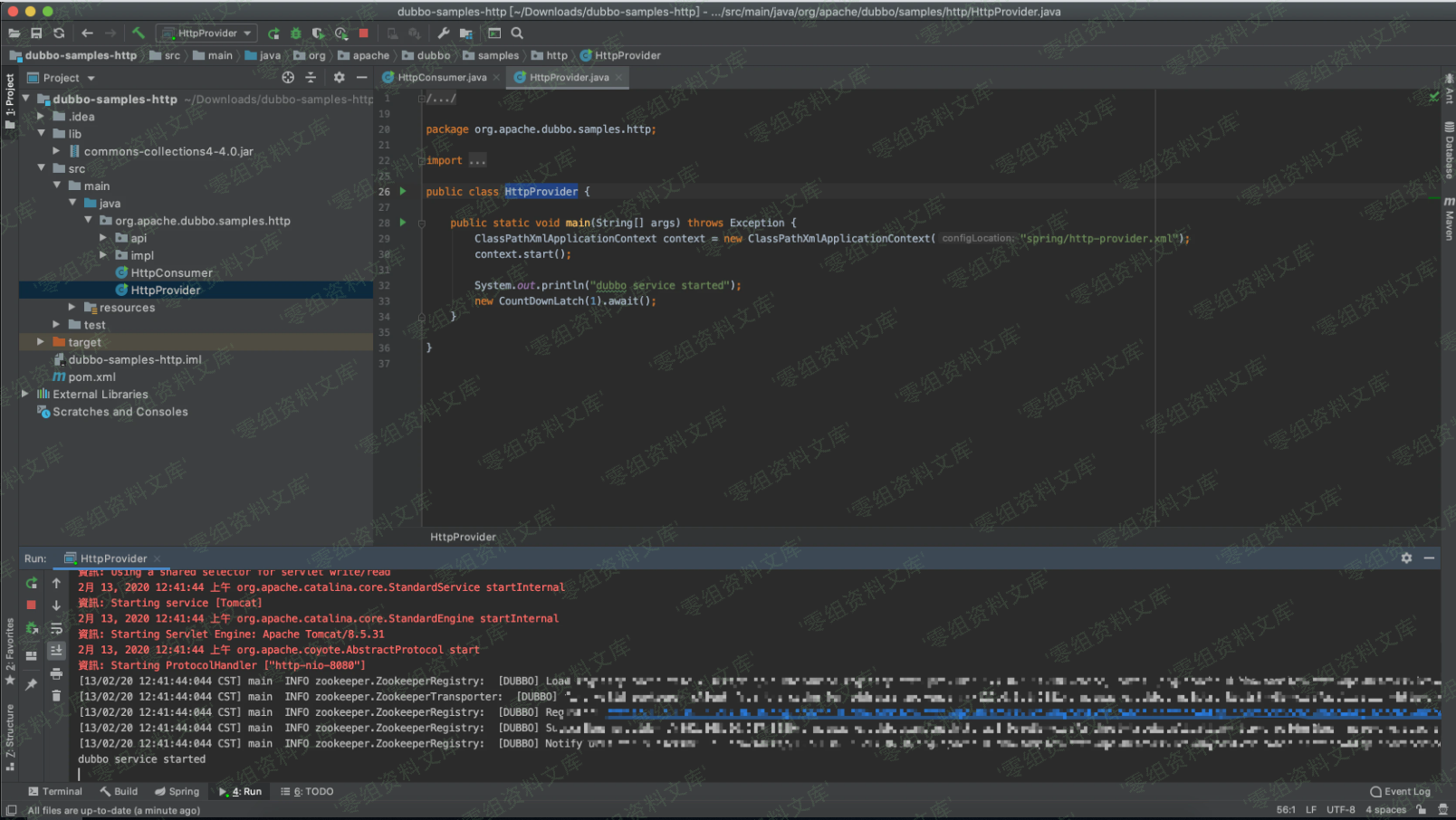Switch to the HttpConsumer.java editor tab
The height and width of the screenshot is (820, 1456).
pyautogui.click(x=441, y=78)
